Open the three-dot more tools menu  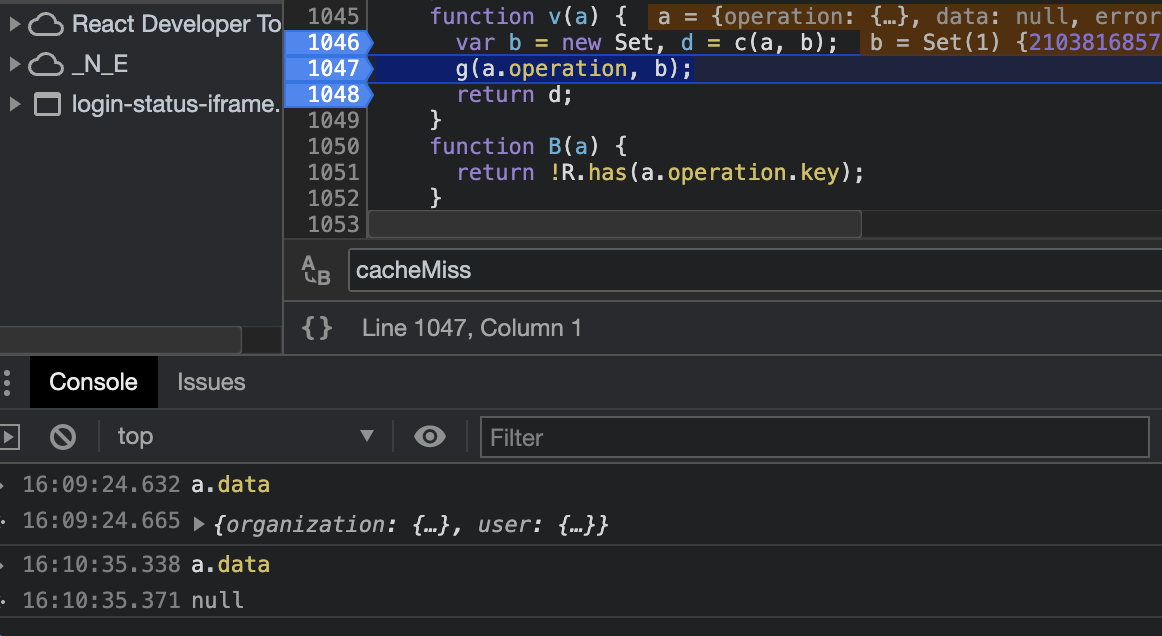point(8,382)
